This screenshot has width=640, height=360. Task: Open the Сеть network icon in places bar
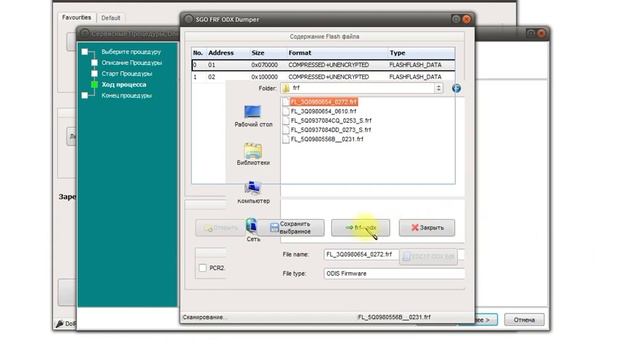251,225
